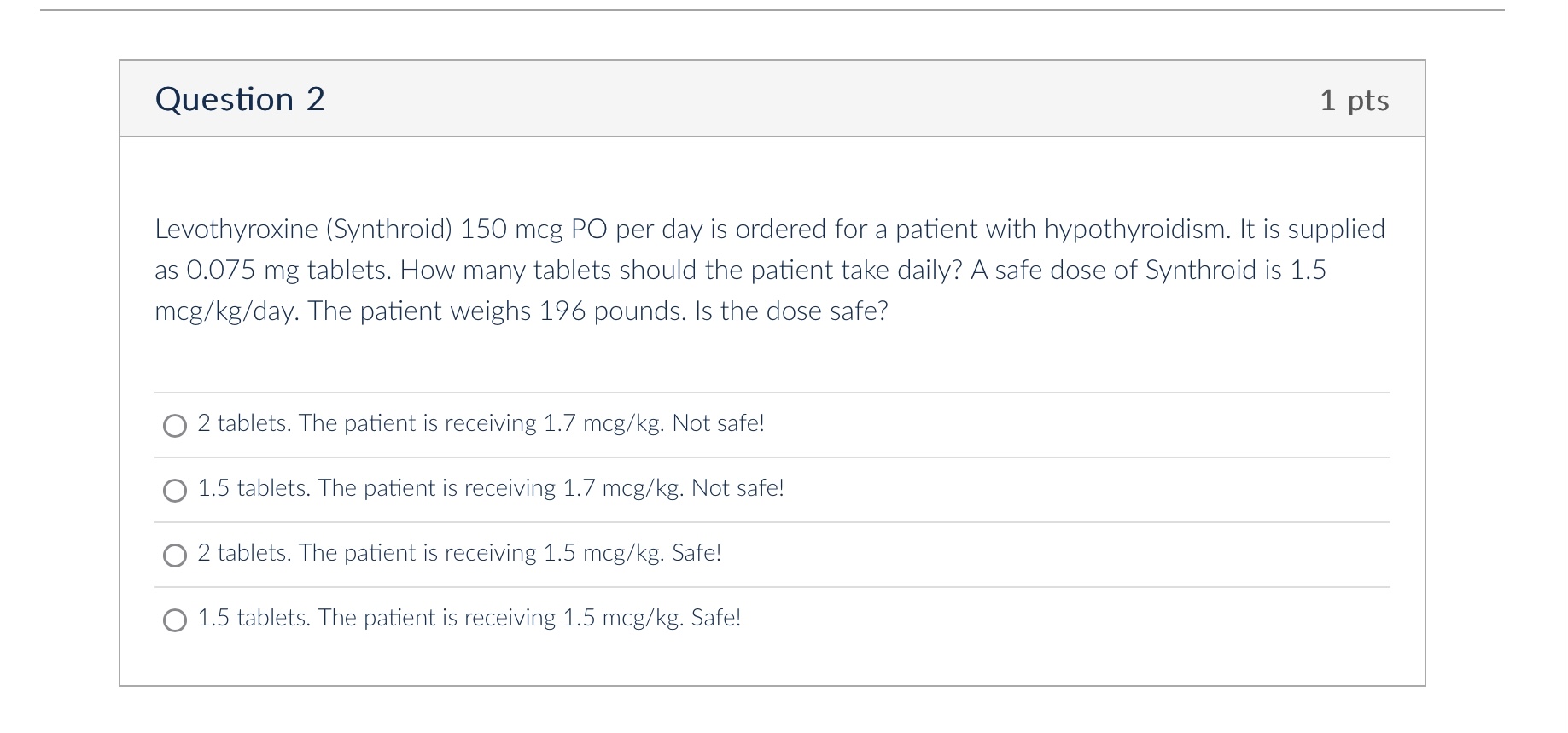Mark the '2 tablets, 1.5 mcg/kg, Safe!' radio button
The width and height of the screenshot is (1568, 733).
(175, 556)
